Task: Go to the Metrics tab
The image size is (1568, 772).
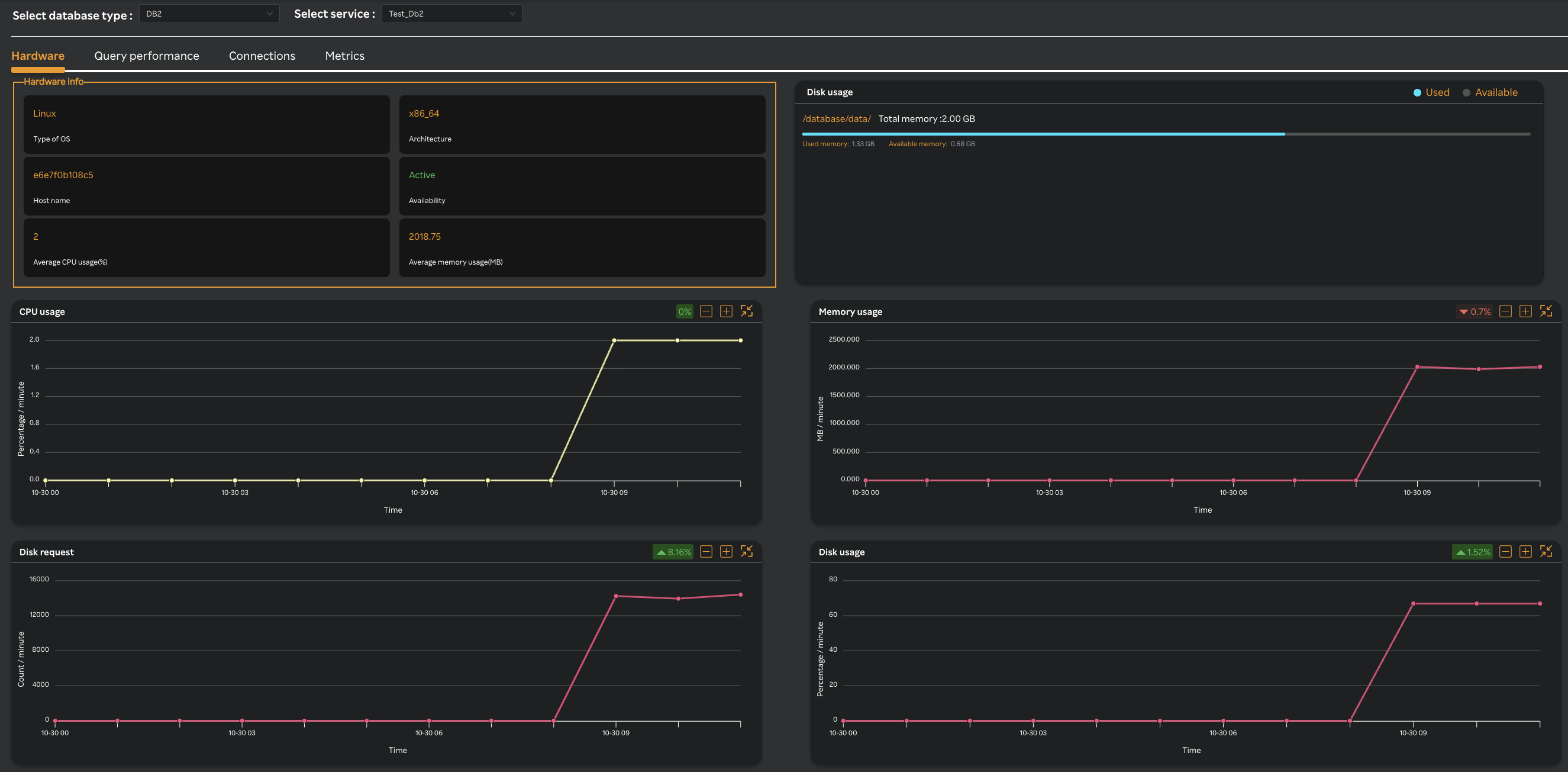Action: [344, 56]
